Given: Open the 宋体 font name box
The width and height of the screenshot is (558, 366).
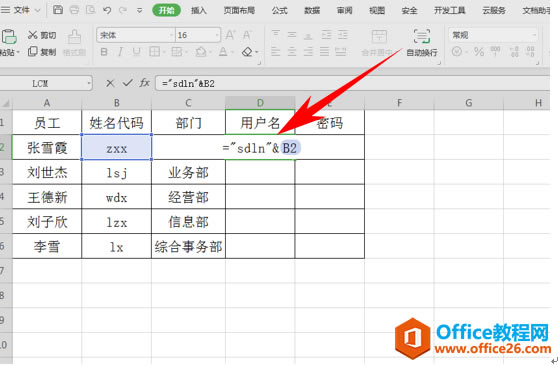Looking at the screenshot, I should click(x=135, y=35).
